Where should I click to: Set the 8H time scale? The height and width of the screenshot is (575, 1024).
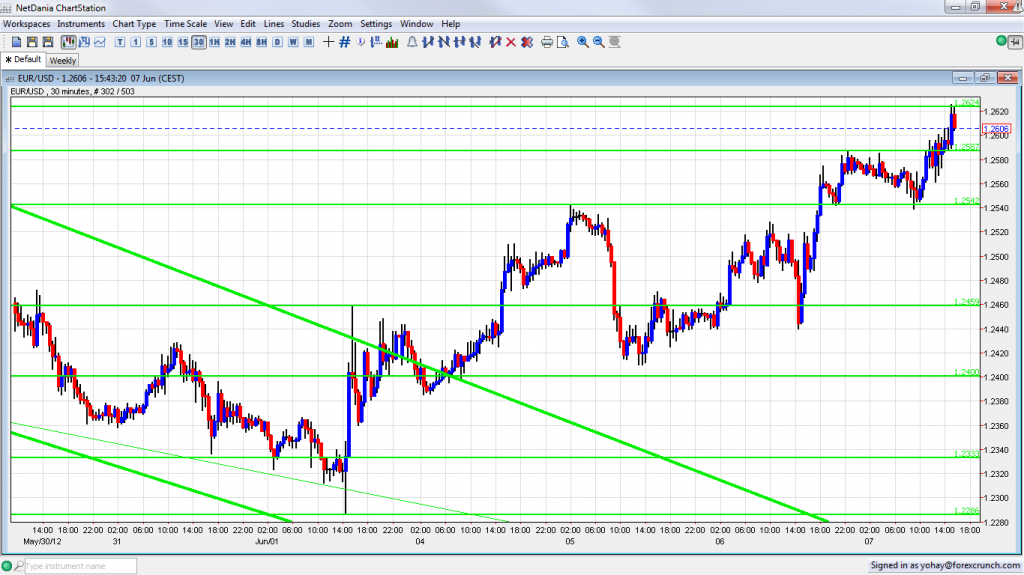pos(261,42)
